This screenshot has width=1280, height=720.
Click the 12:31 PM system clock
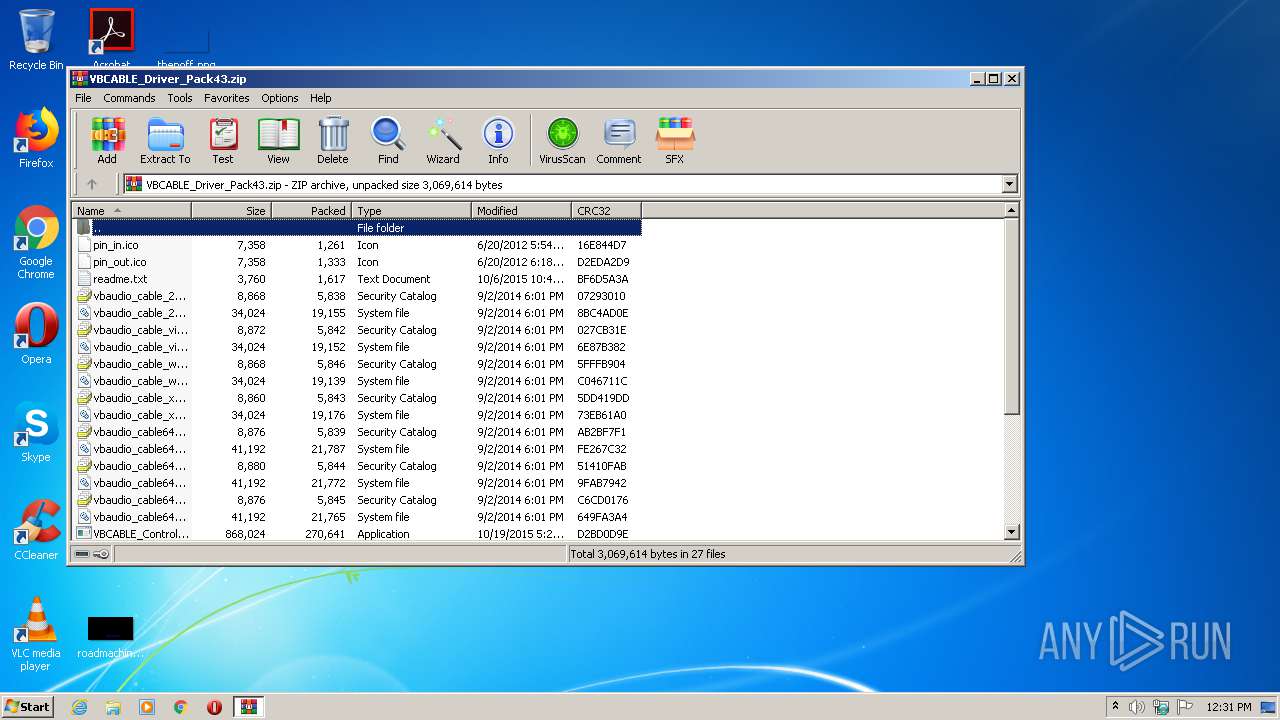click(1229, 707)
